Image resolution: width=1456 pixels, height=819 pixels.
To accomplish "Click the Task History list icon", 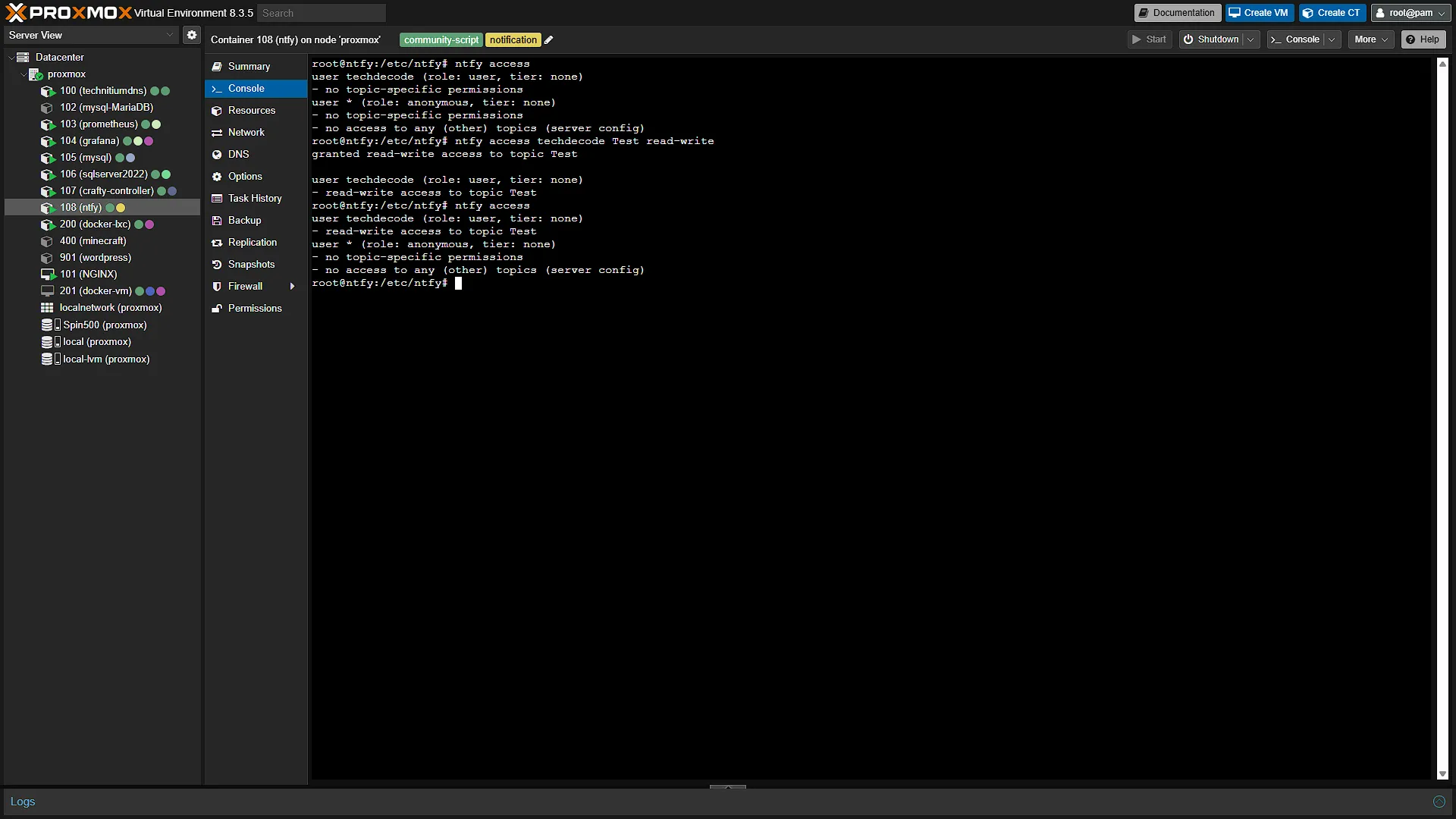I will coord(217,199).
